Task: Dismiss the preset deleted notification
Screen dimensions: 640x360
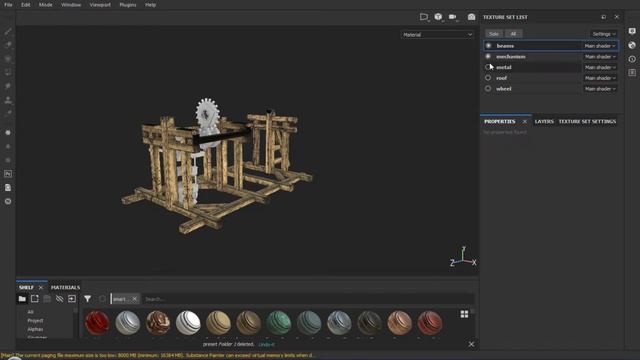Action: (471, 344)
